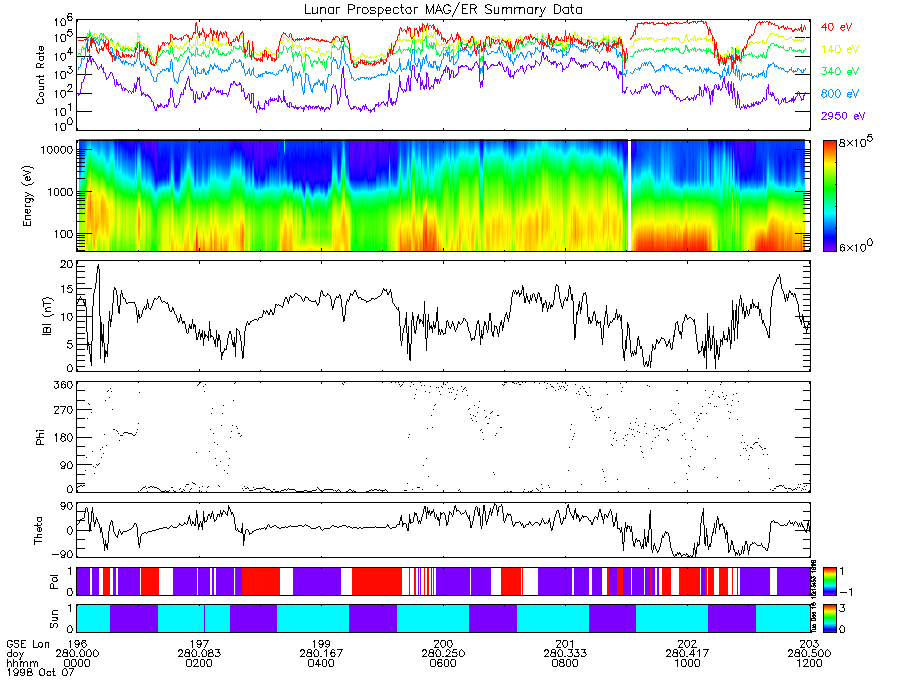Click the "0200" time tick label

point(199,663)
